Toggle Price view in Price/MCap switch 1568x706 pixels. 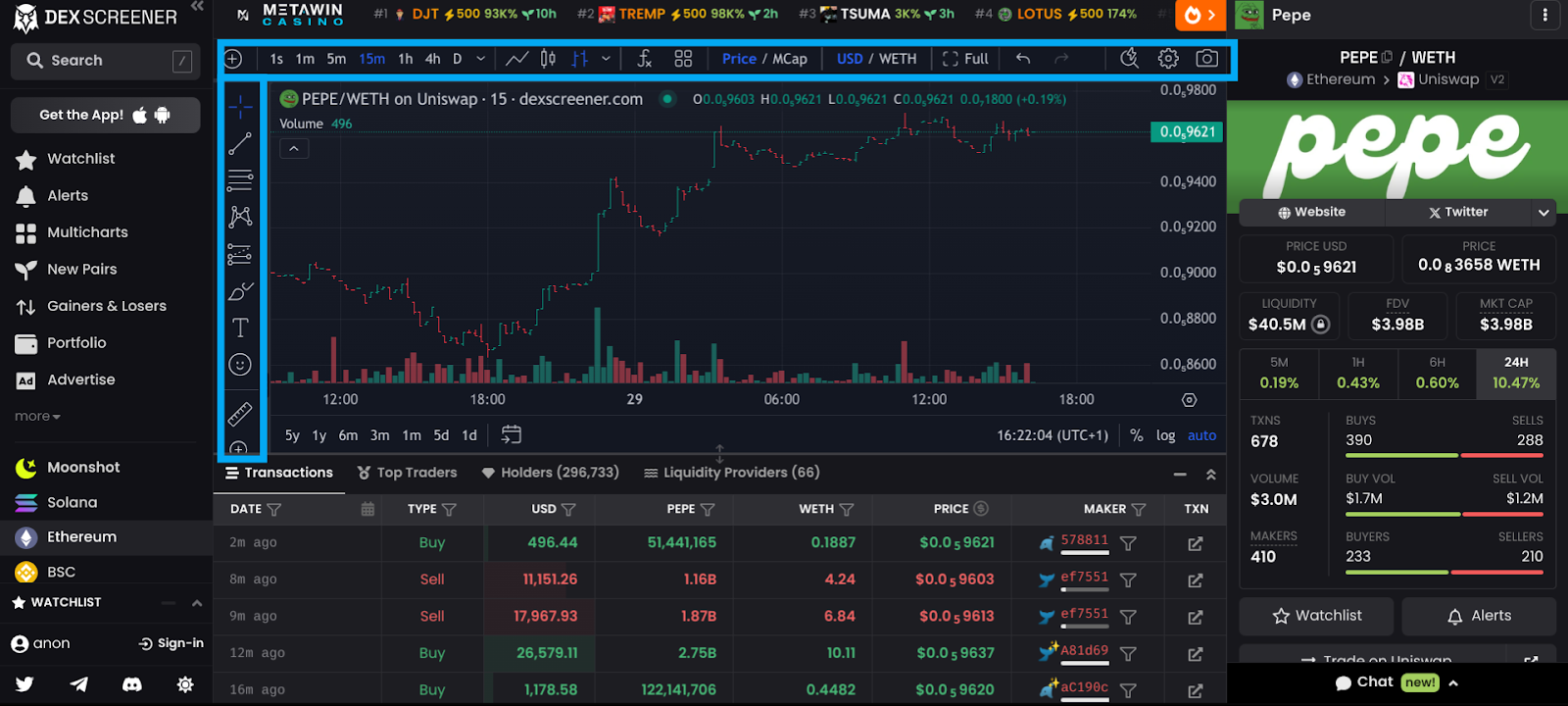tap(739, 59)
